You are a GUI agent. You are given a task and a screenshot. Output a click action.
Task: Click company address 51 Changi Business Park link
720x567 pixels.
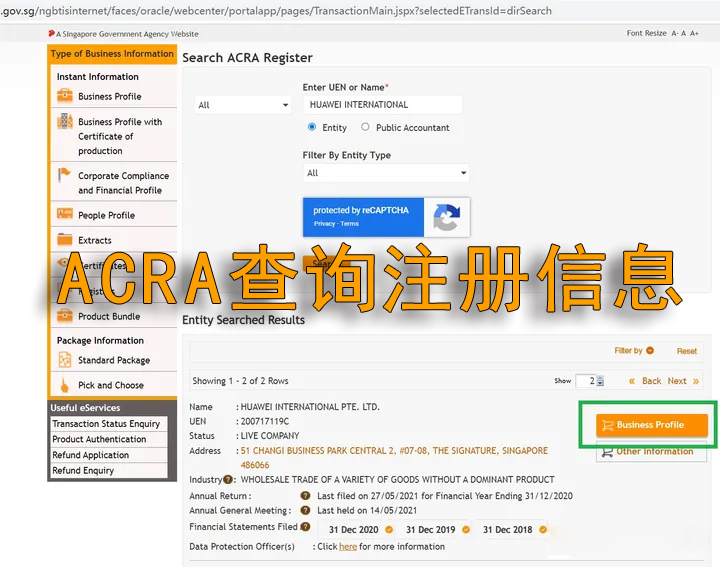pos(394,458)
